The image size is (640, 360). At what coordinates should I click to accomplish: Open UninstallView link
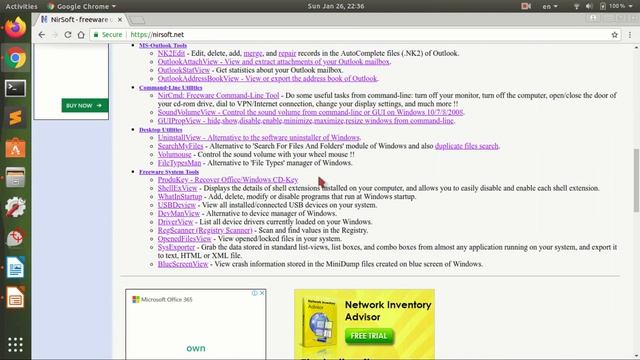coord(259,138)
